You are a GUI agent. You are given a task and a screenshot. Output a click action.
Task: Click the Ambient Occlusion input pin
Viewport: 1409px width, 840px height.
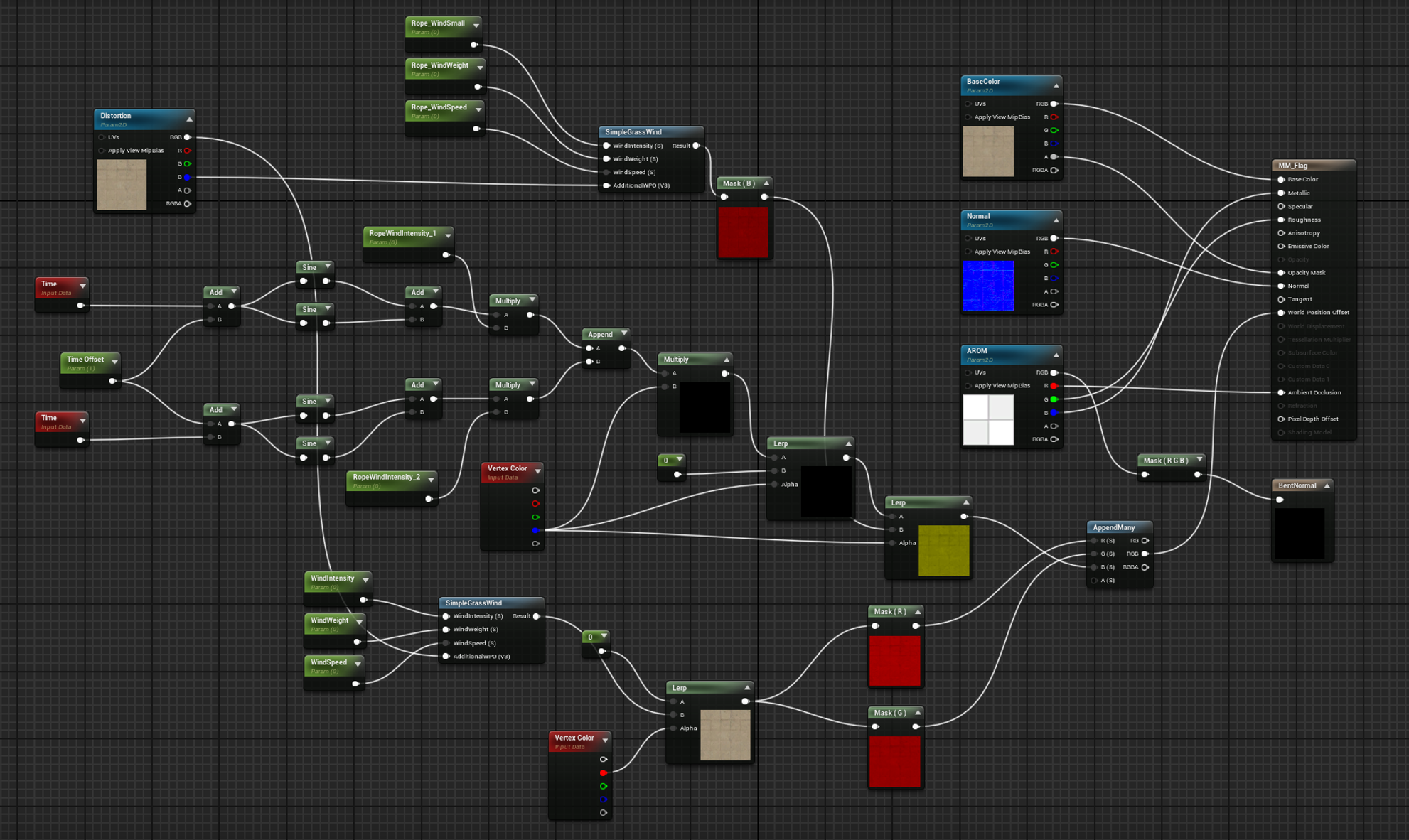coord(1281,392)
